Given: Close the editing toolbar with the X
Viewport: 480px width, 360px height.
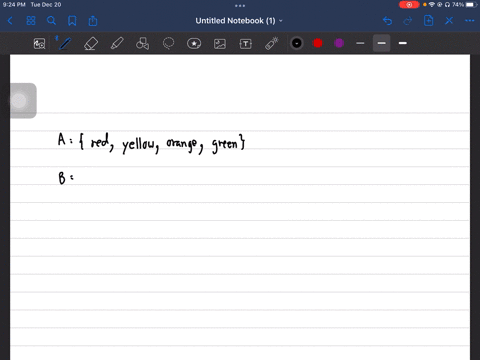Looking at the screenshot, I should [x=449, y=21].
